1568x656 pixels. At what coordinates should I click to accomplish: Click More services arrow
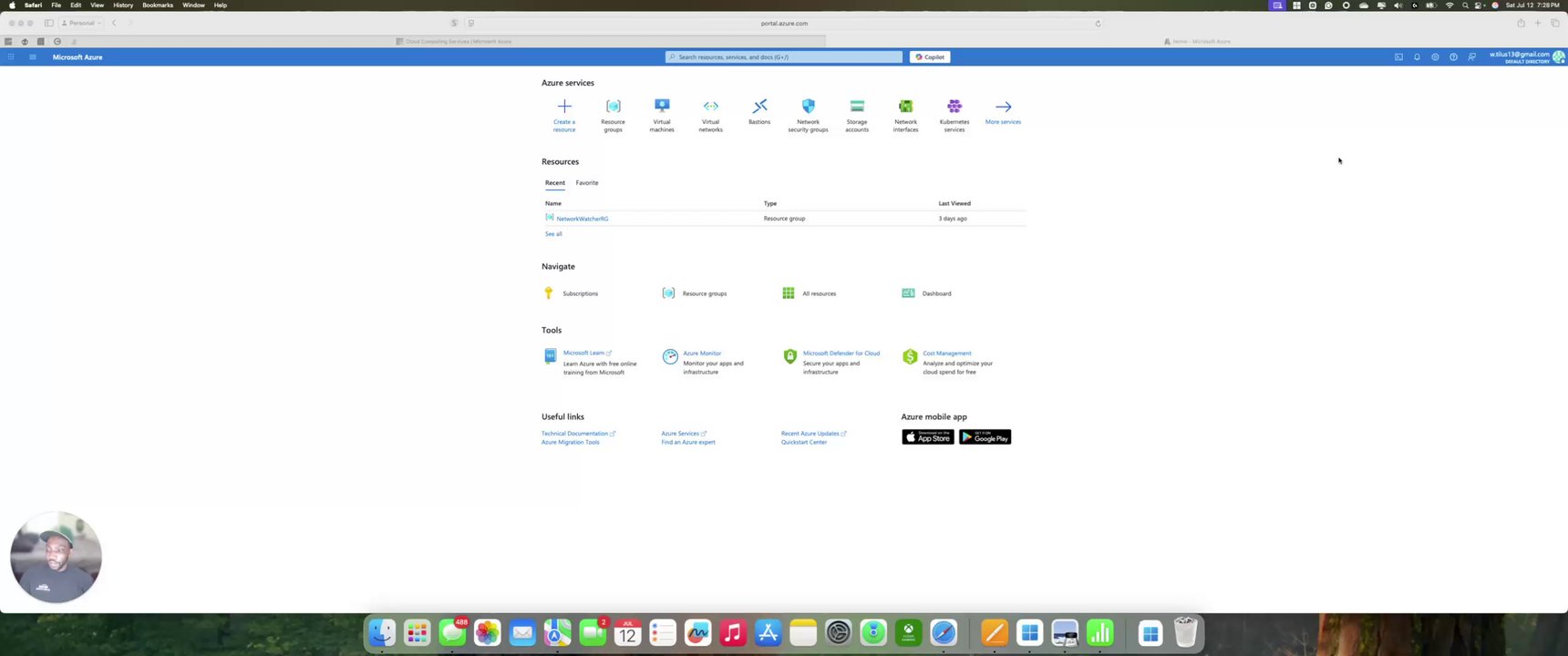pyautogui.click(x=1004, y=107)
